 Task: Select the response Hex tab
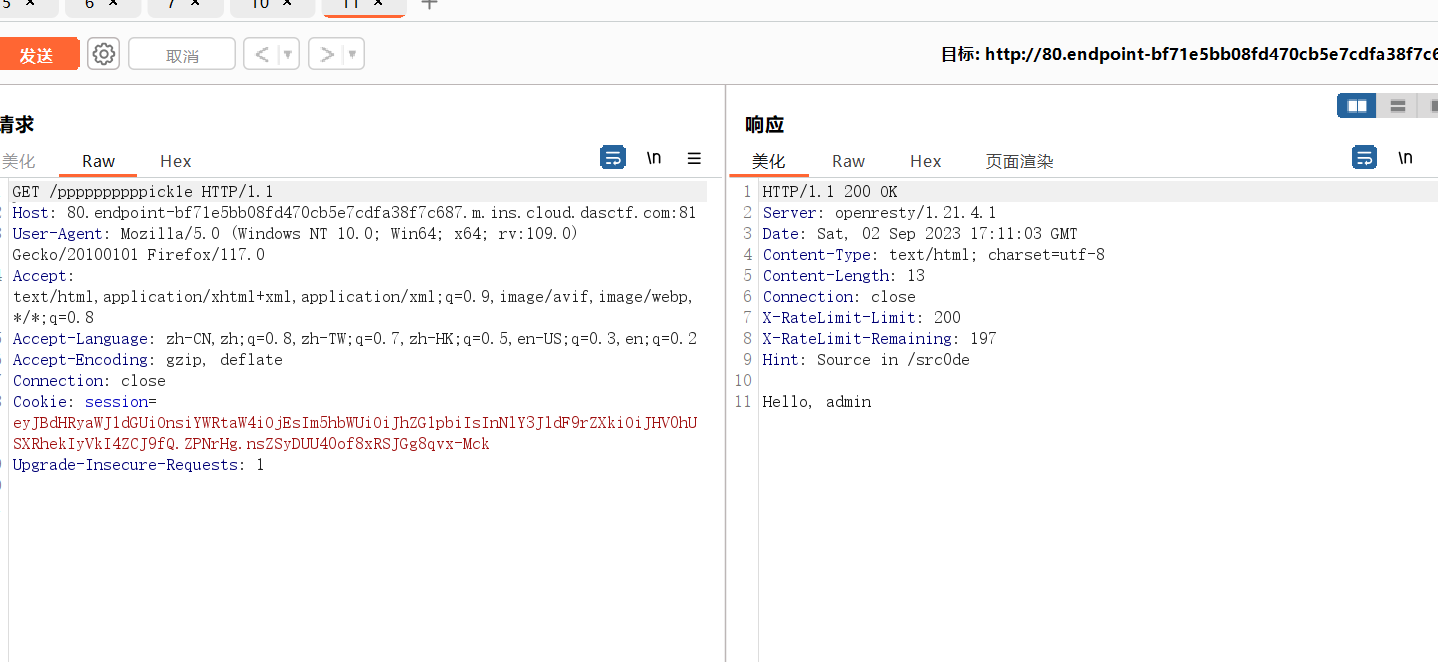(925, 161)
